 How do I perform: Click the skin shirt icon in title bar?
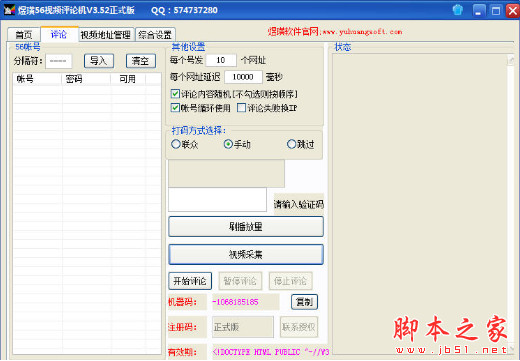click(x=458, y=10)
